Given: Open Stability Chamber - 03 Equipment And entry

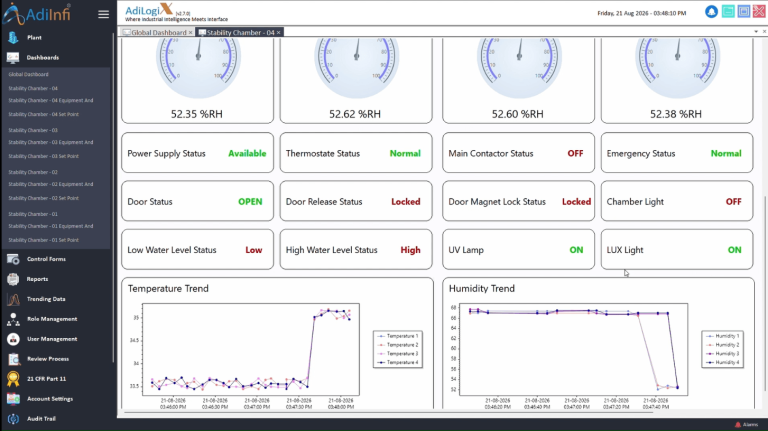Looking at the screenshot, I should click(x=50, y=142).
